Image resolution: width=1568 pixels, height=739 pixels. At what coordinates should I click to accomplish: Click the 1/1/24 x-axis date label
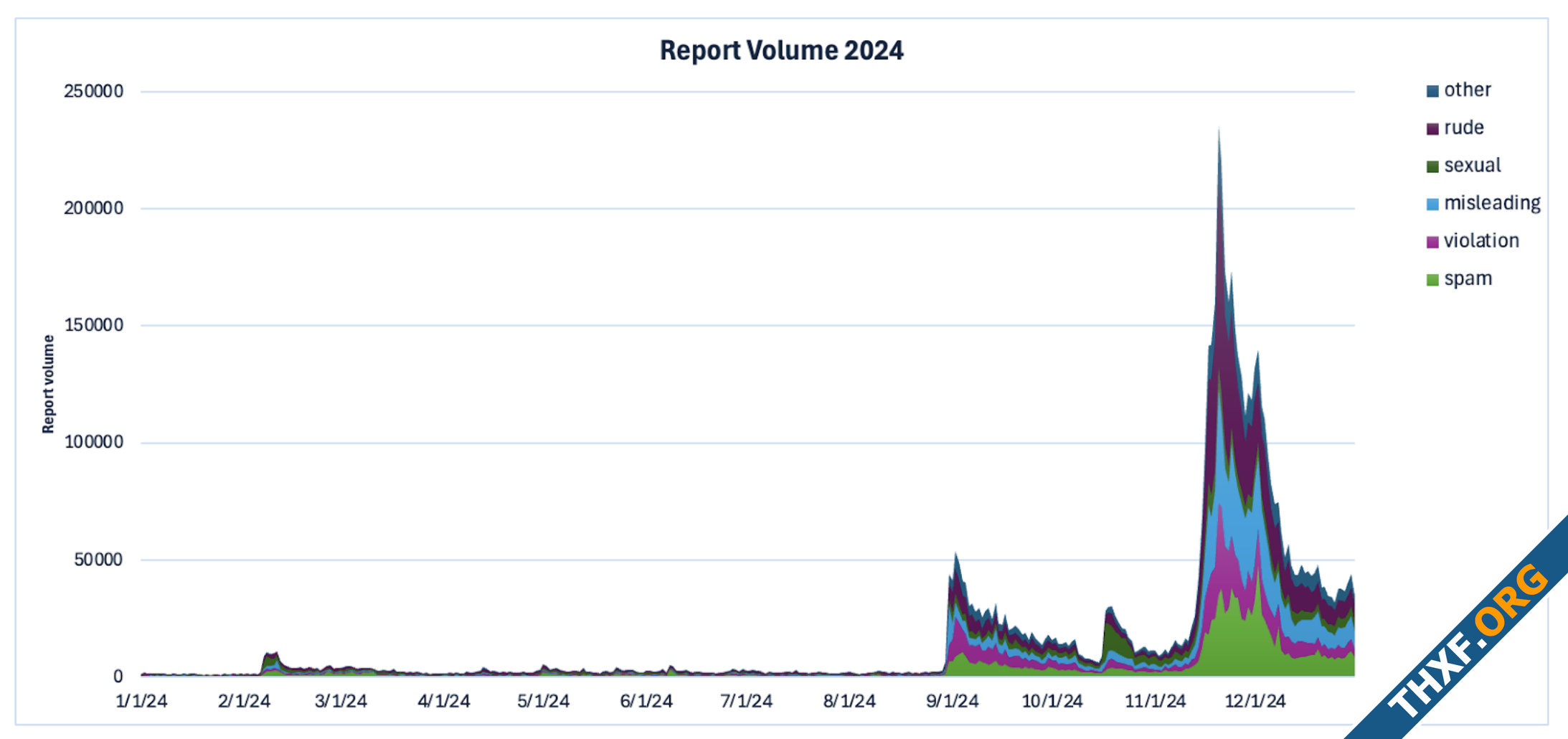point(141,701)
